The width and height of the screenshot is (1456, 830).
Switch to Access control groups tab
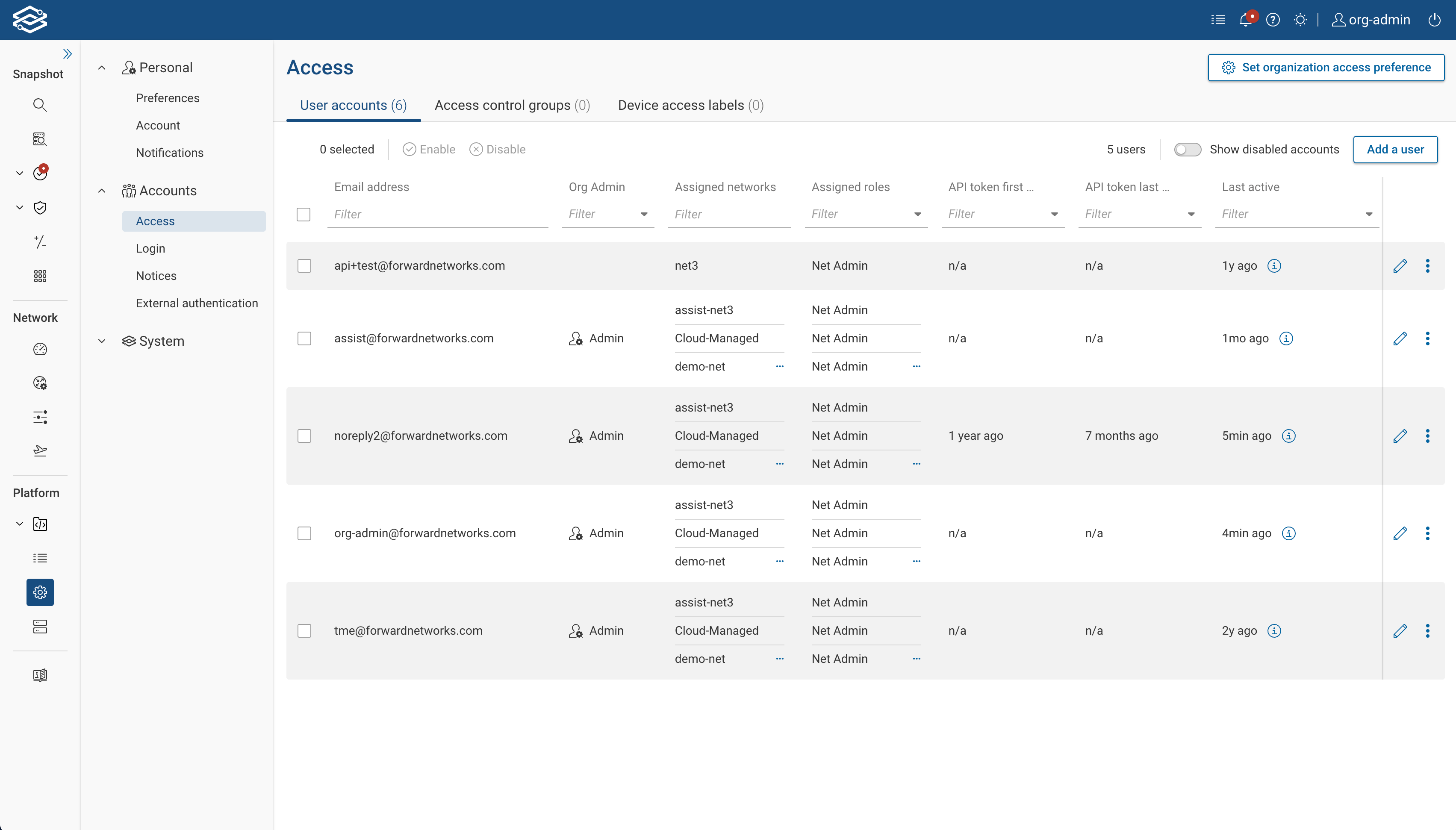(512, 106)
